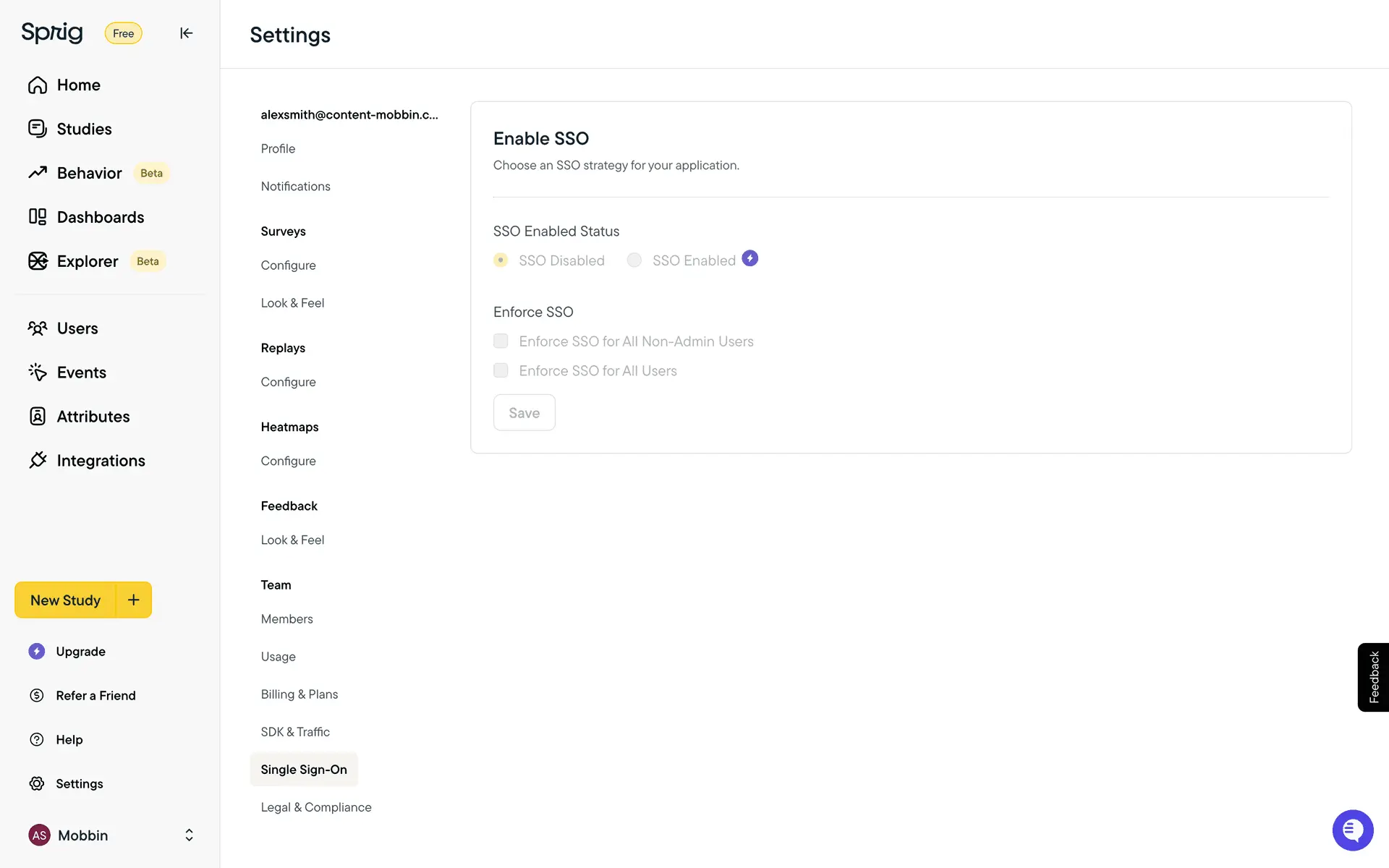Image resolution: width=1389 pixels, height=868 pixels.
Task: Open the vertical Feedback side tab
Action: [1373, 677]
